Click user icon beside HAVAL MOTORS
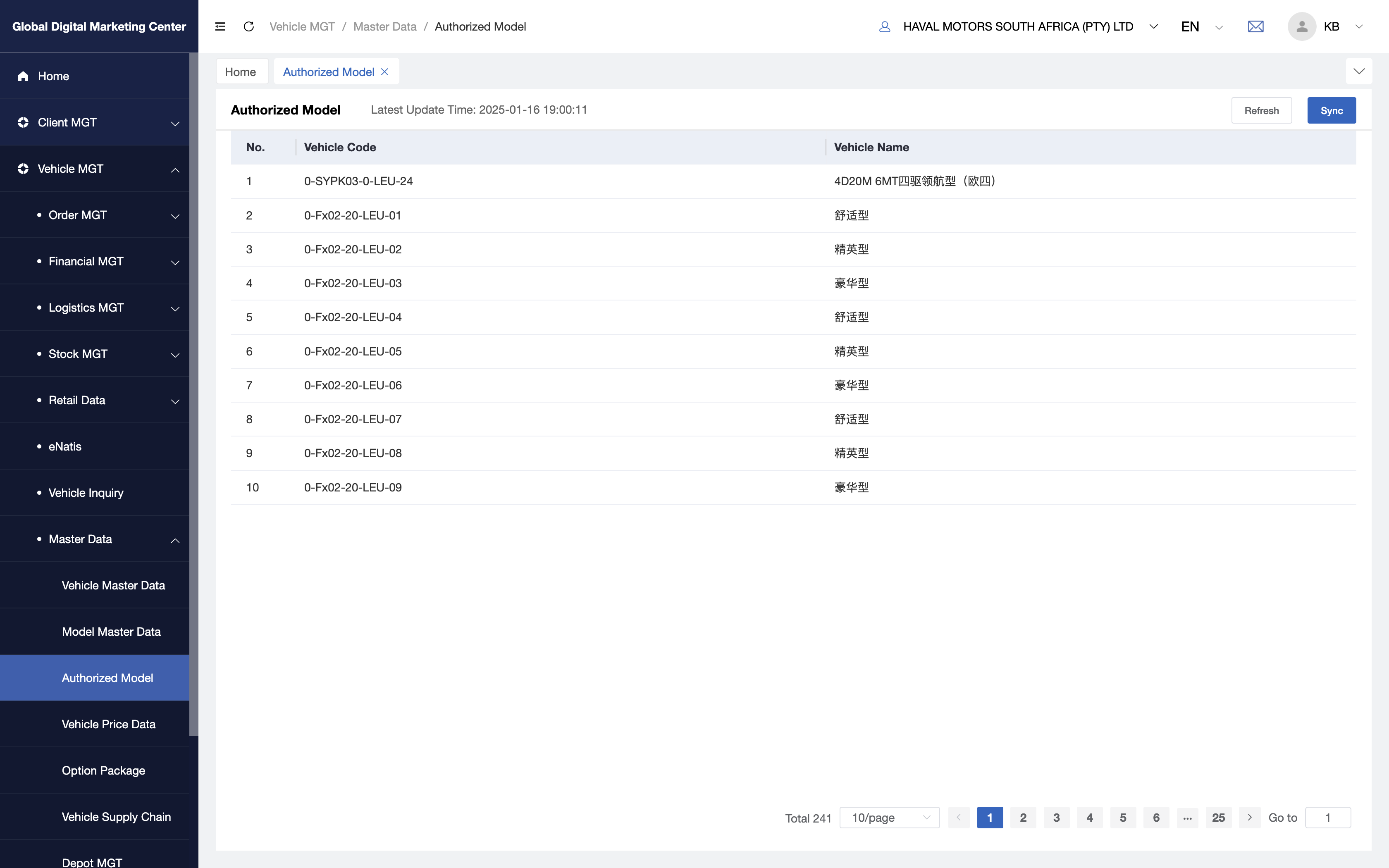The height and width of the screenshot is (868, 1389). (885, 26)
